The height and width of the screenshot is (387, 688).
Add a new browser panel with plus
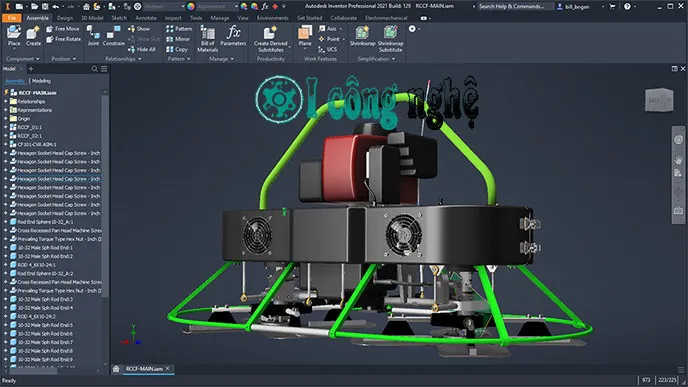(x=31, y=69)
